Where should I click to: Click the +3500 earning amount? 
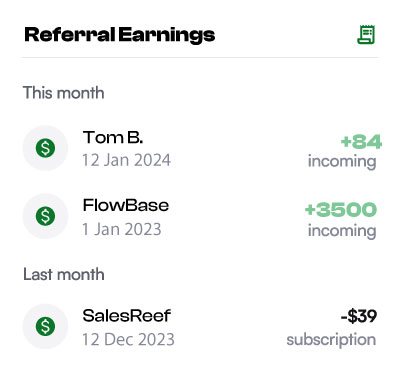(x=341, y=210)
